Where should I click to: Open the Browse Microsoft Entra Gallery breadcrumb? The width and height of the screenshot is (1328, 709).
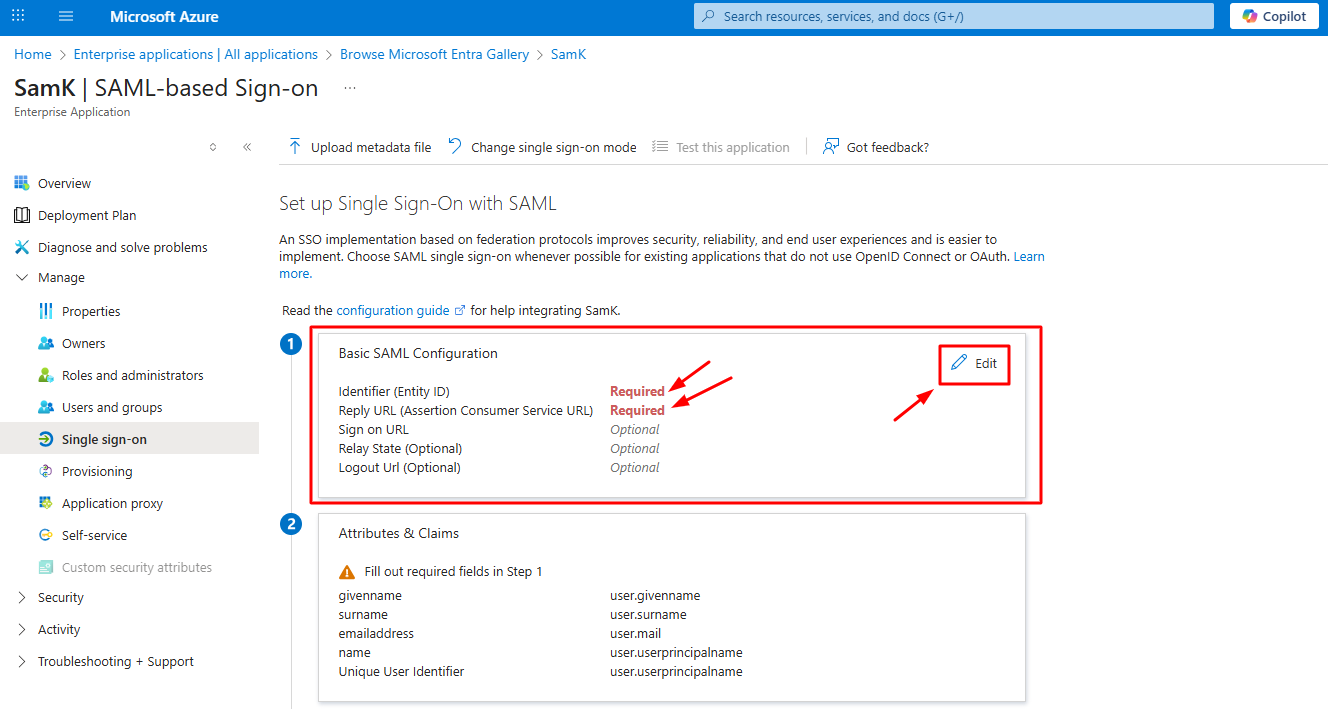tap(435, 54)
